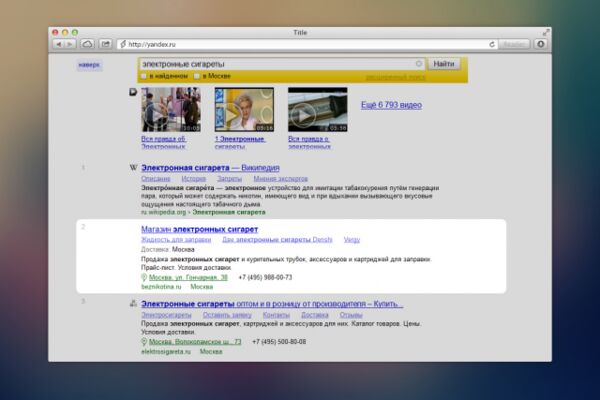
Task: Open the downloads icon beside Reader
Action: [540, 44]
